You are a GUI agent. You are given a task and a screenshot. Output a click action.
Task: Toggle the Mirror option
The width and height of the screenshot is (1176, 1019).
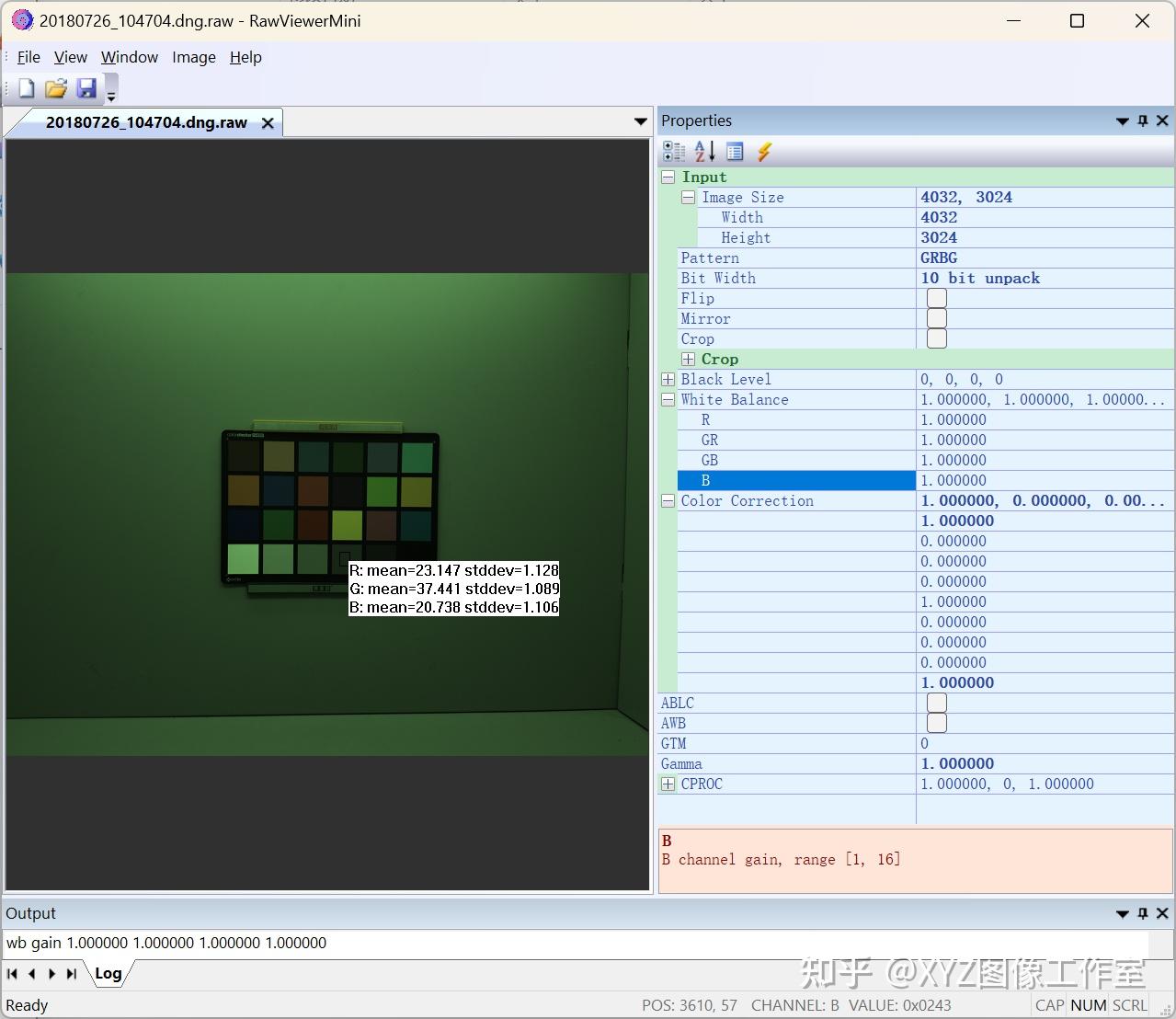click(936, 318)
